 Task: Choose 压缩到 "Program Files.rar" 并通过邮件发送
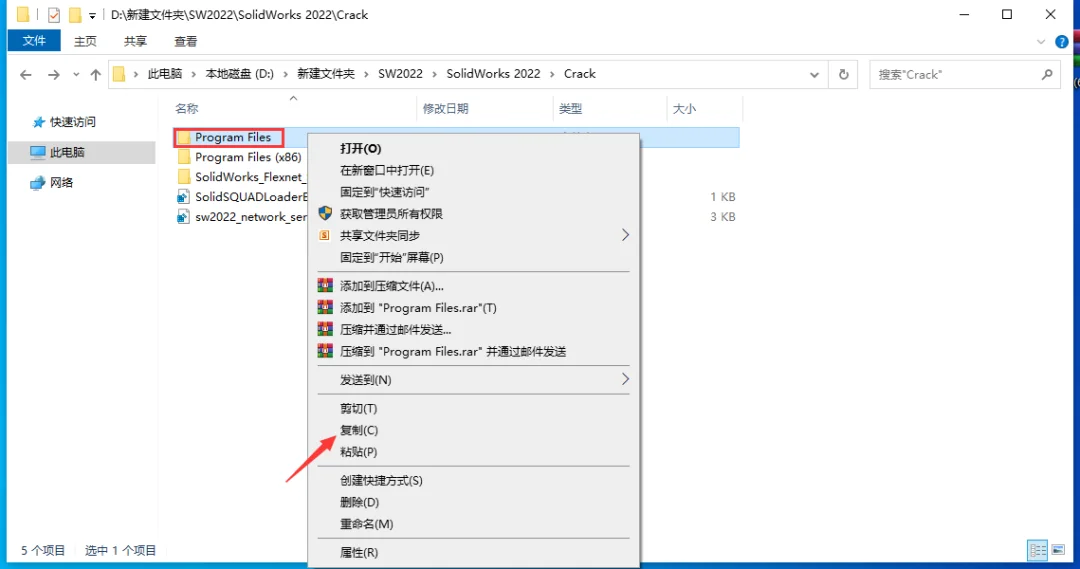[x=473, y=351]
